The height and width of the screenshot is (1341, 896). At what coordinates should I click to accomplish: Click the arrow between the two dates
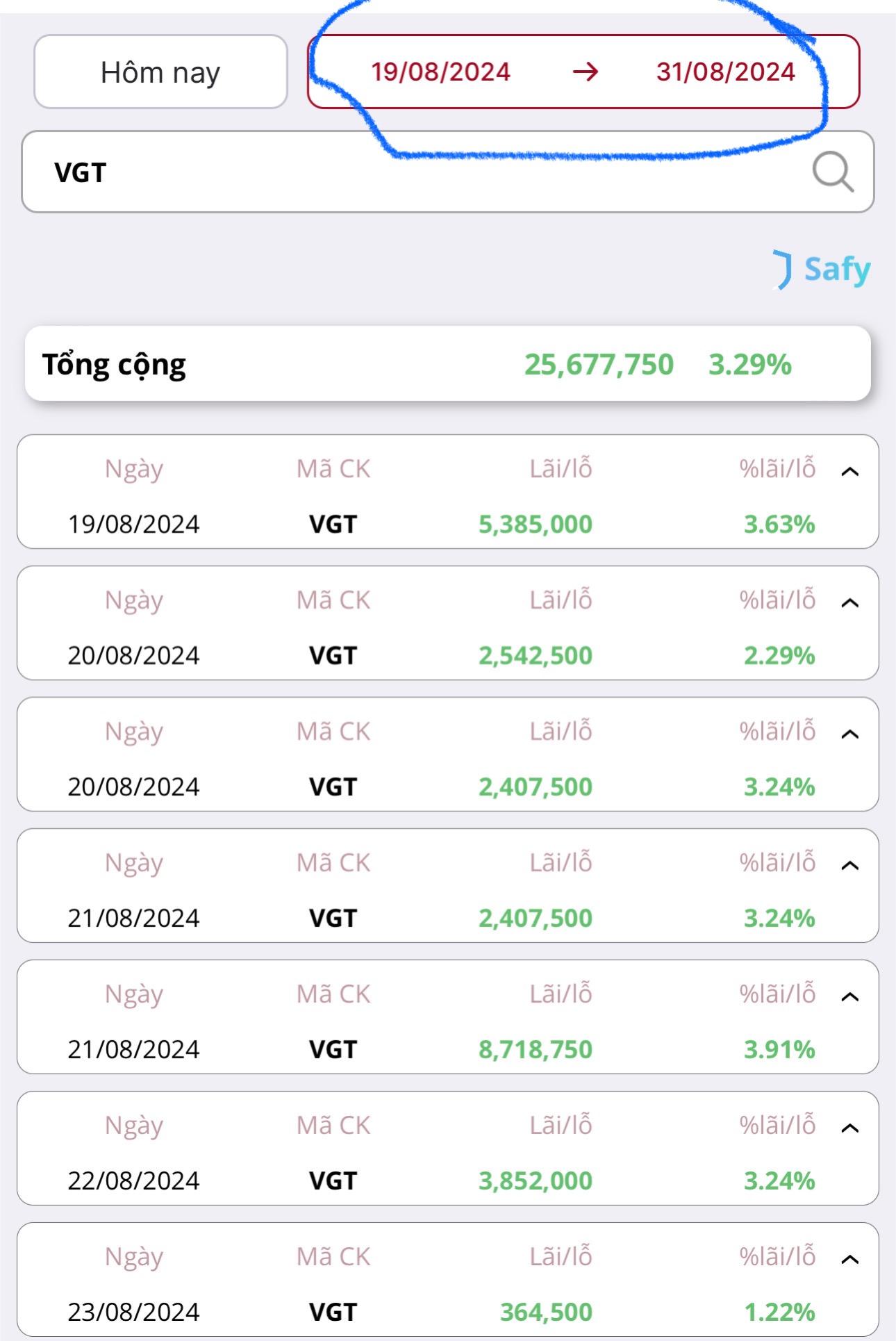(585, 72)
